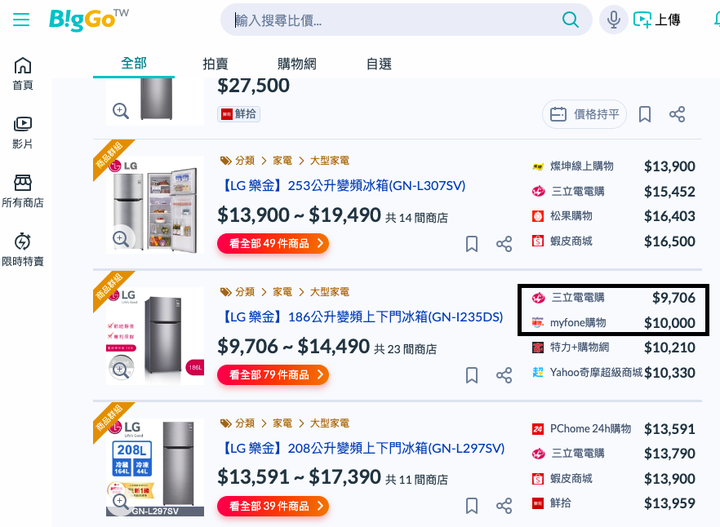Image resolution: width=720 pixels, height=527 pixels.
Task: Open 所有商店 in sidebar
Action: 22,191
